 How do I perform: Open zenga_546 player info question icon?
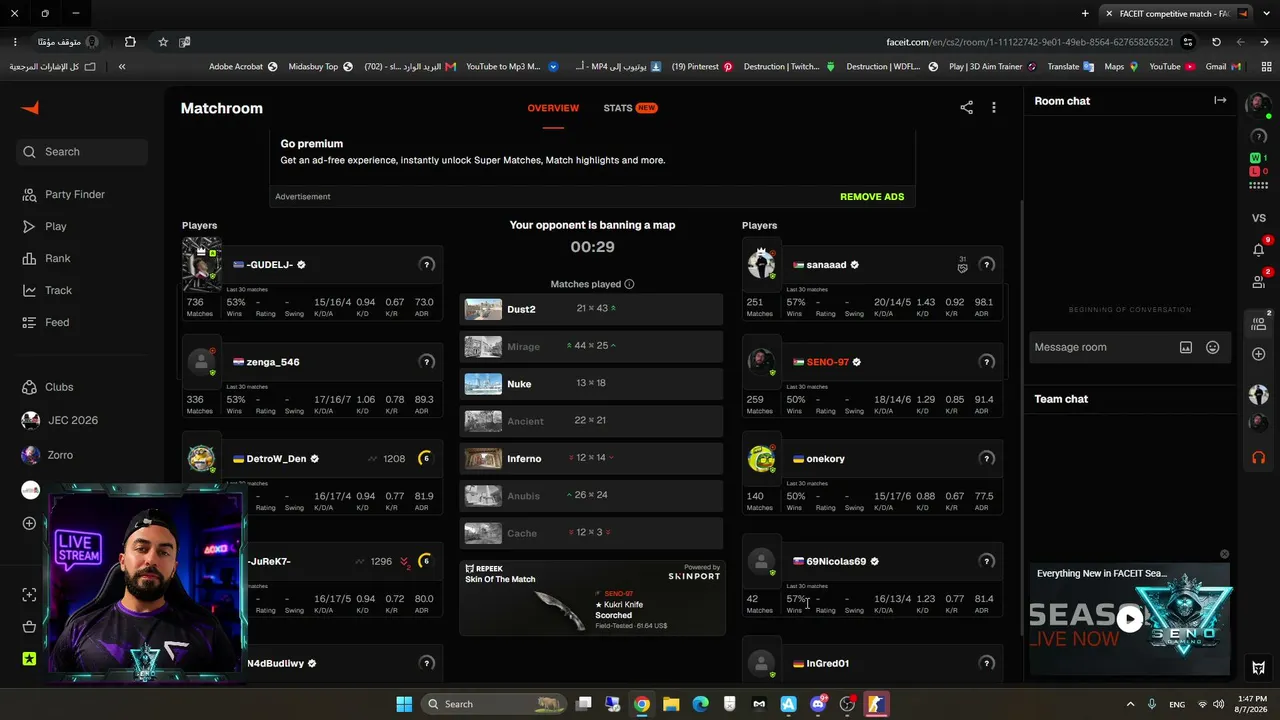click(x=427, y=362)
